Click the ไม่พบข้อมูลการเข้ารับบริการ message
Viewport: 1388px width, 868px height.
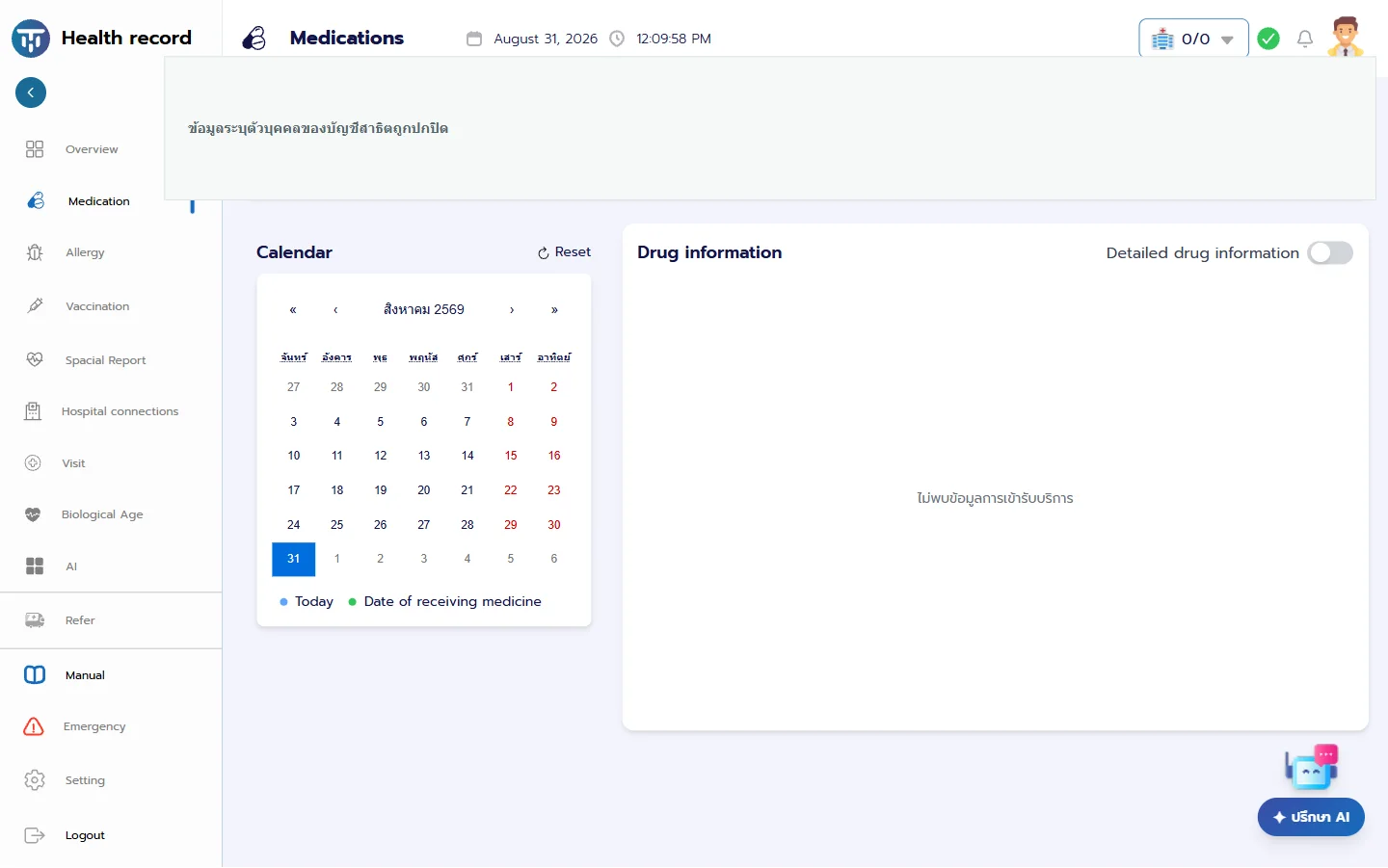(x=995, y=498)
